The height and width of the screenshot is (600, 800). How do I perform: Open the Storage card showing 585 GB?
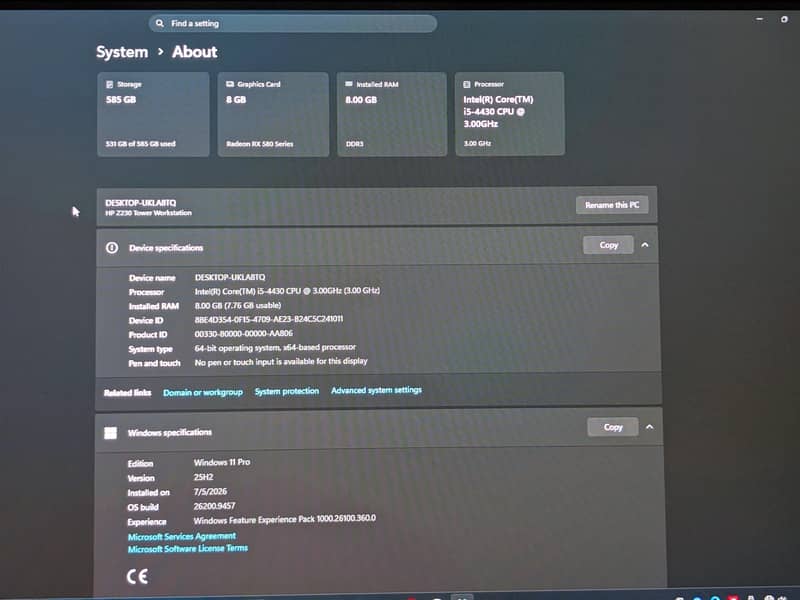153,114
